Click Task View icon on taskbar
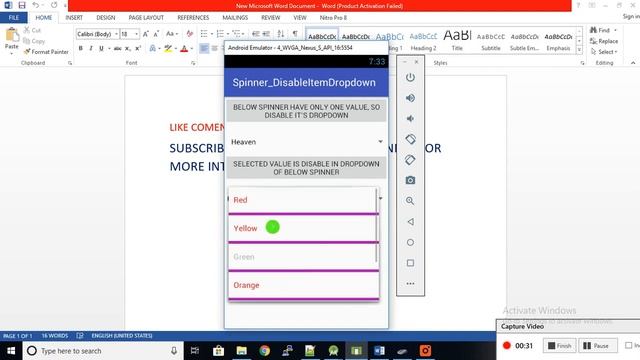Screen dimensions: 640x360 click(x=195, y=351)
